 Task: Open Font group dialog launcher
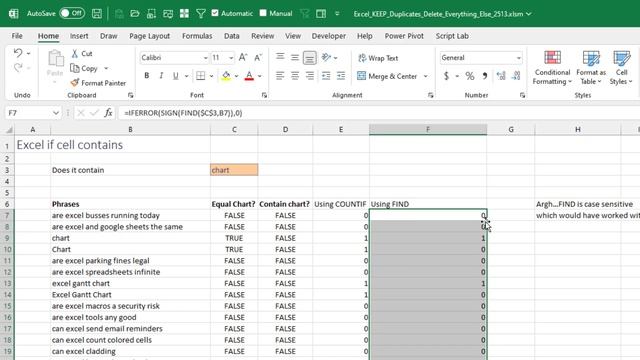(x=264, y=95)
